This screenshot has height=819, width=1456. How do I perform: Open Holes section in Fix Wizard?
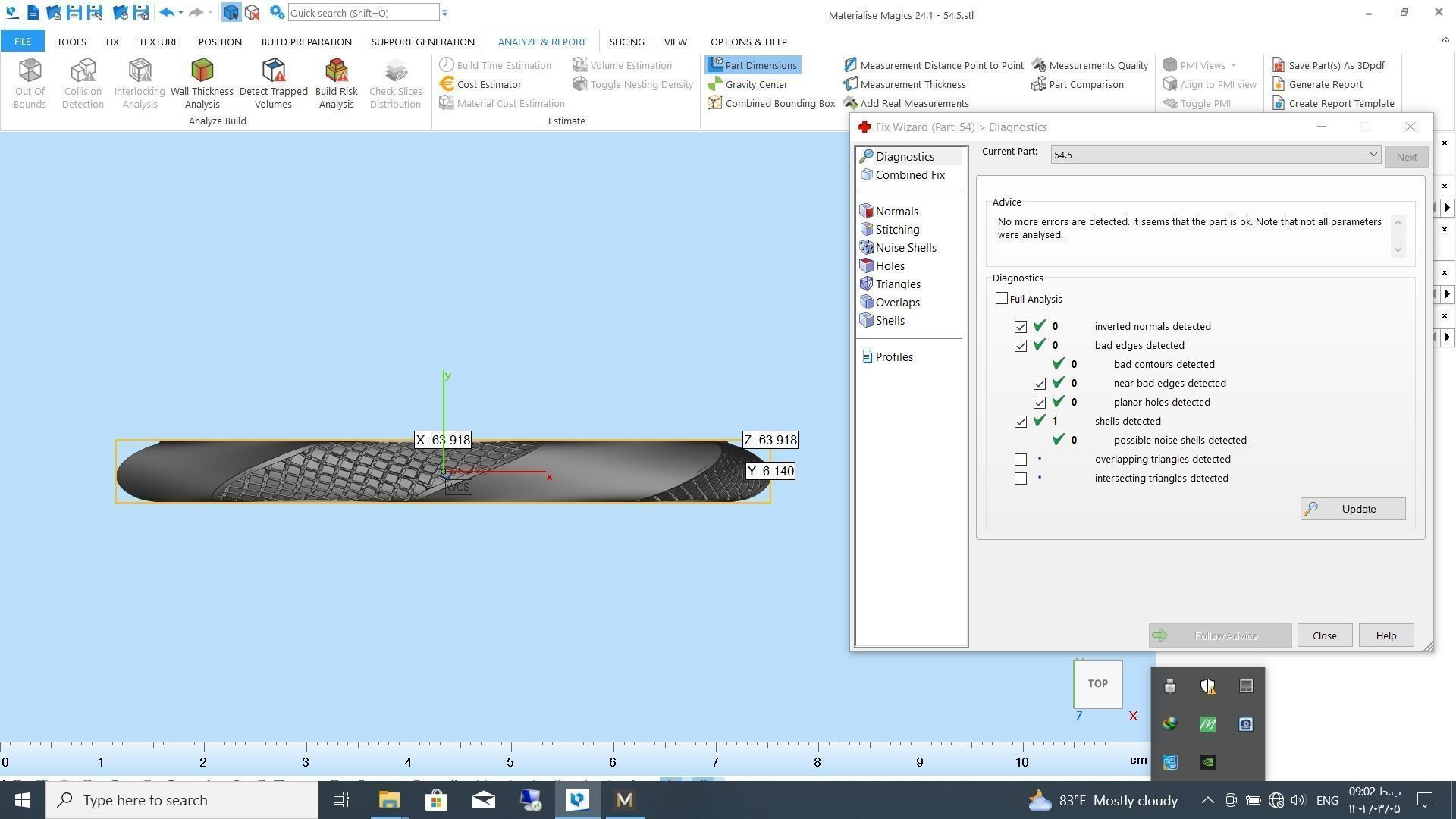pos(889,266)
